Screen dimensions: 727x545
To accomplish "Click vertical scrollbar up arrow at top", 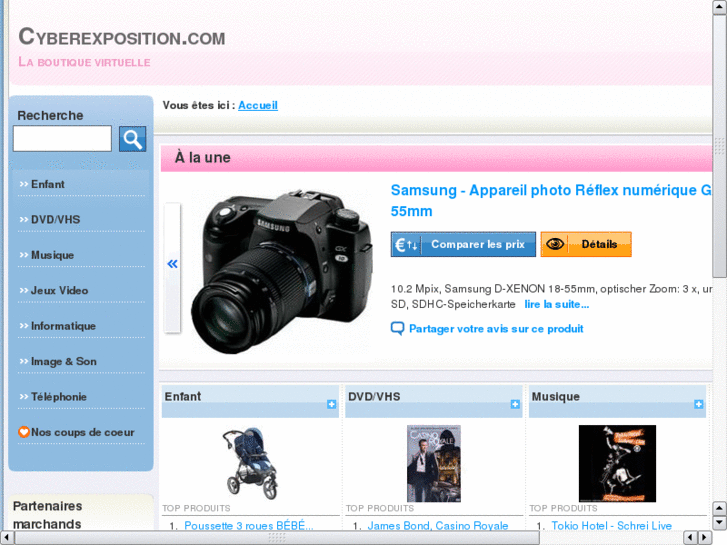I will tap(719, 7).
